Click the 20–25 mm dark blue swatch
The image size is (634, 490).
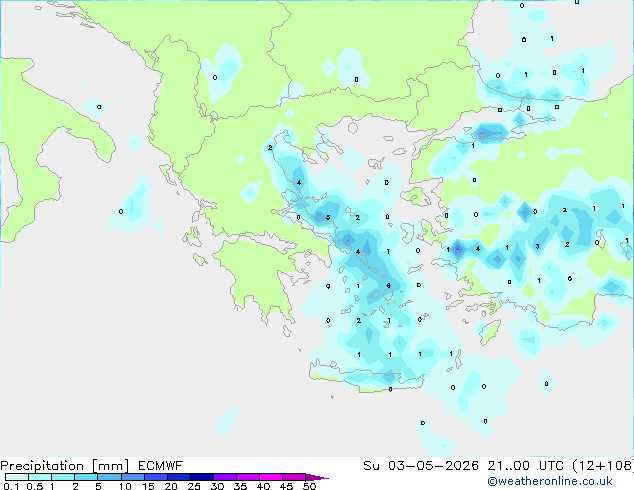point(179,477)
